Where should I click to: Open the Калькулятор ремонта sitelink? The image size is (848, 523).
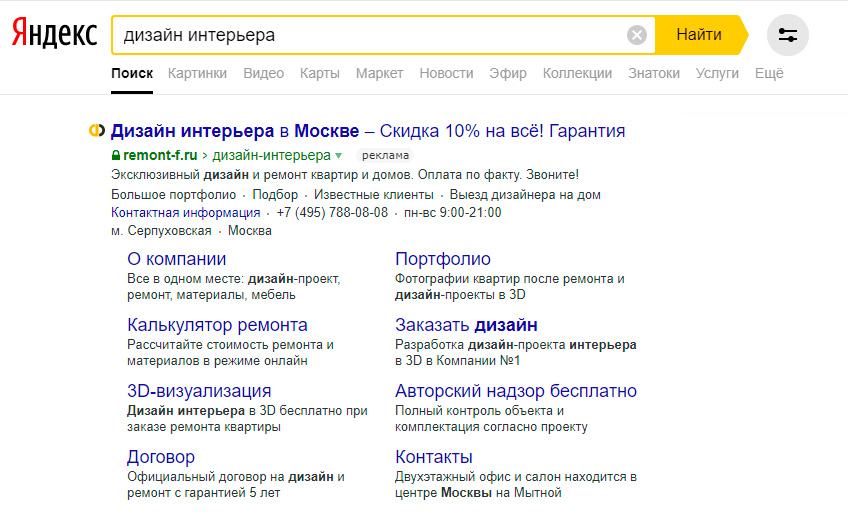[217, 325]
